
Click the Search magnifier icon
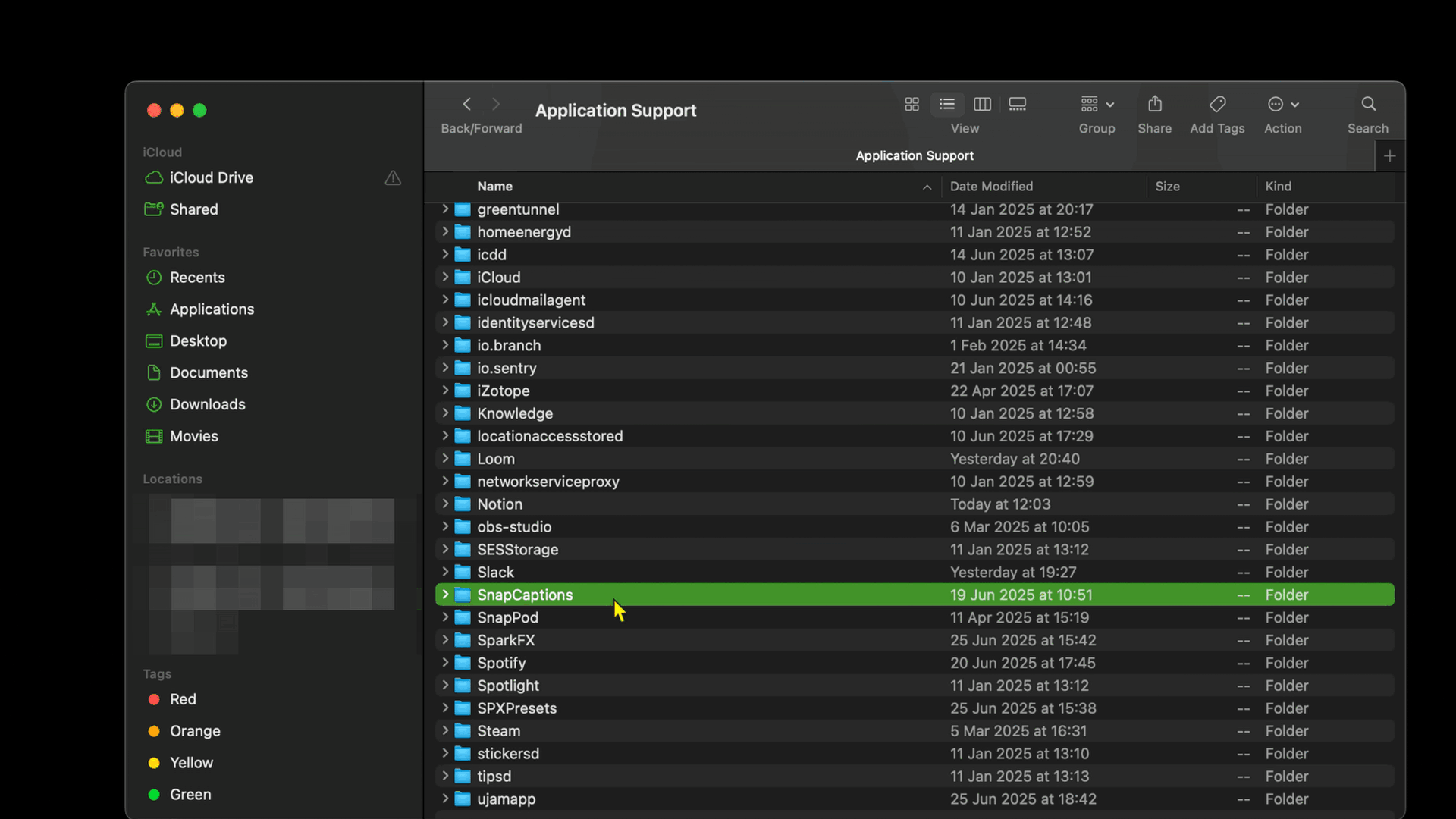1368,104
